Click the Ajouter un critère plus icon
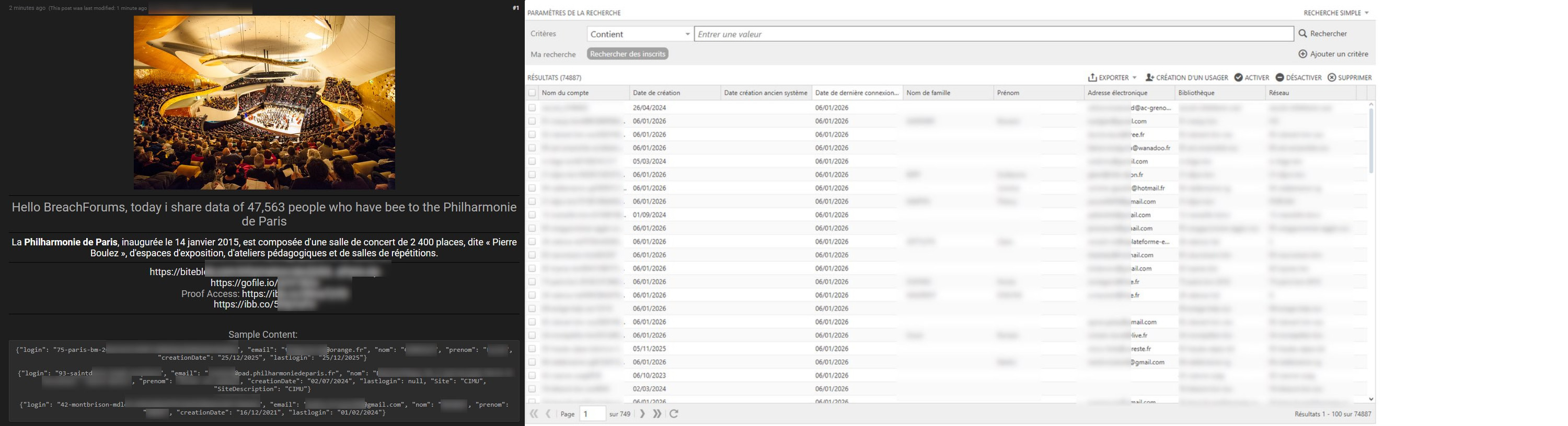Image resolution: width=1568 pixels, height=426 pixels. click(1302, 54)
